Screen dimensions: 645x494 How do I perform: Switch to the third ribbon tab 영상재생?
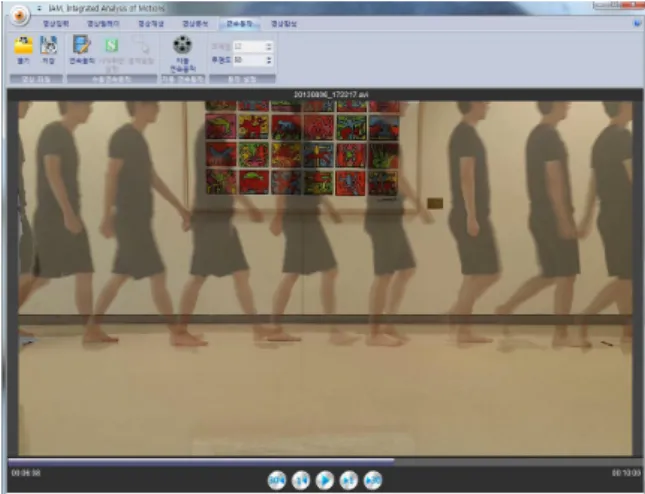[151, 24]
